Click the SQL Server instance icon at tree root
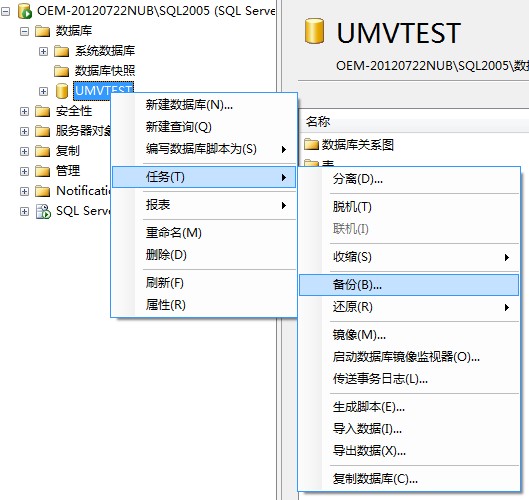529x500 pixels. [25, 11]
